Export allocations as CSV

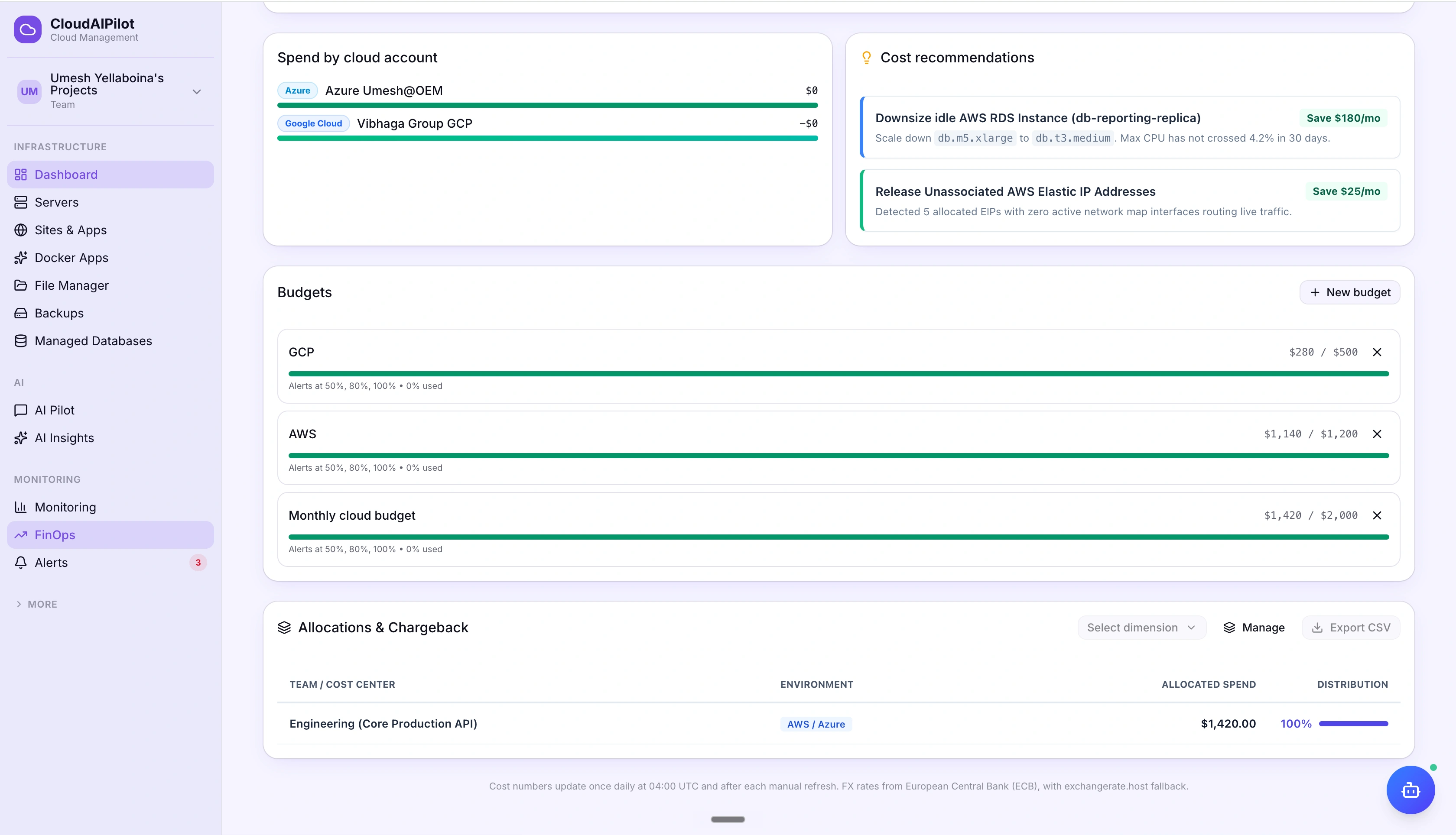[1351, 628]
